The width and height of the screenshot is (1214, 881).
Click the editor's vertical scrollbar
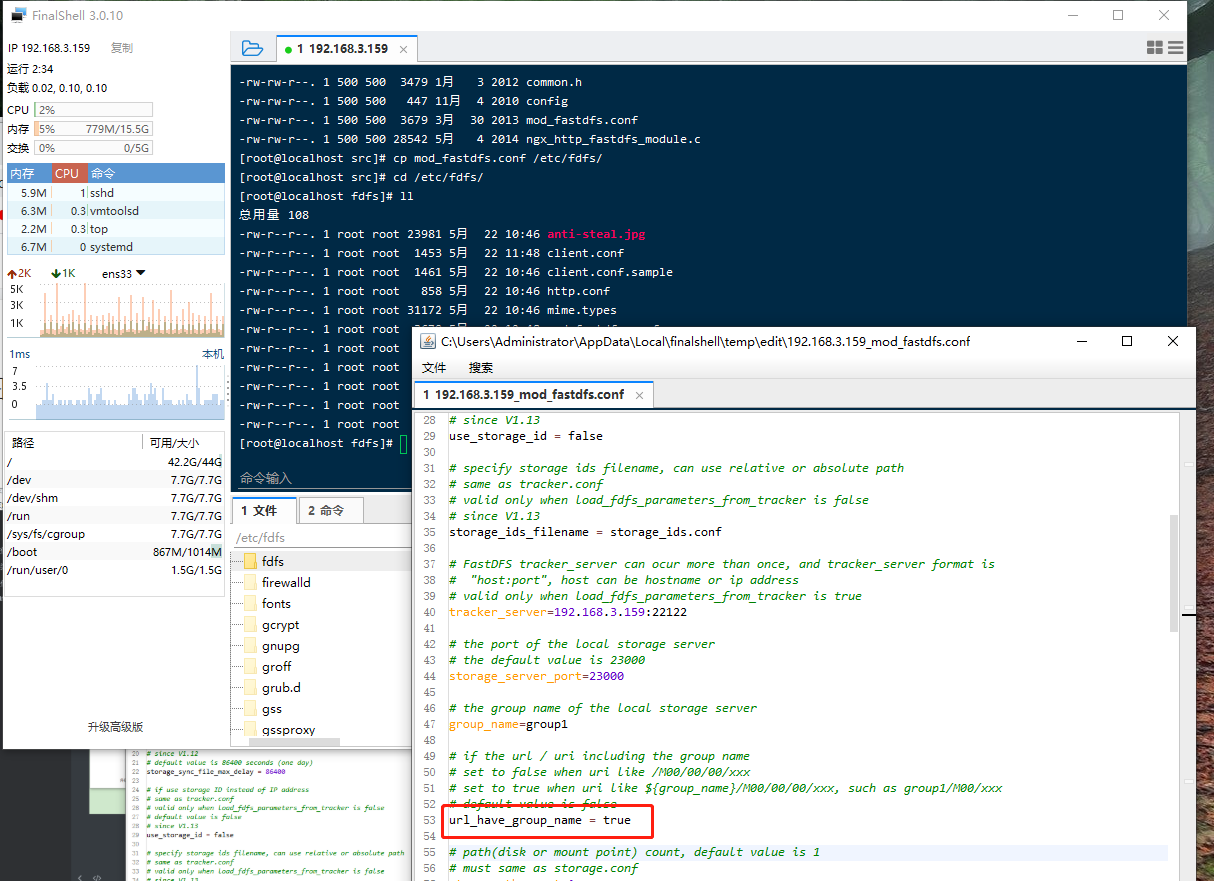coord(1173,572)
